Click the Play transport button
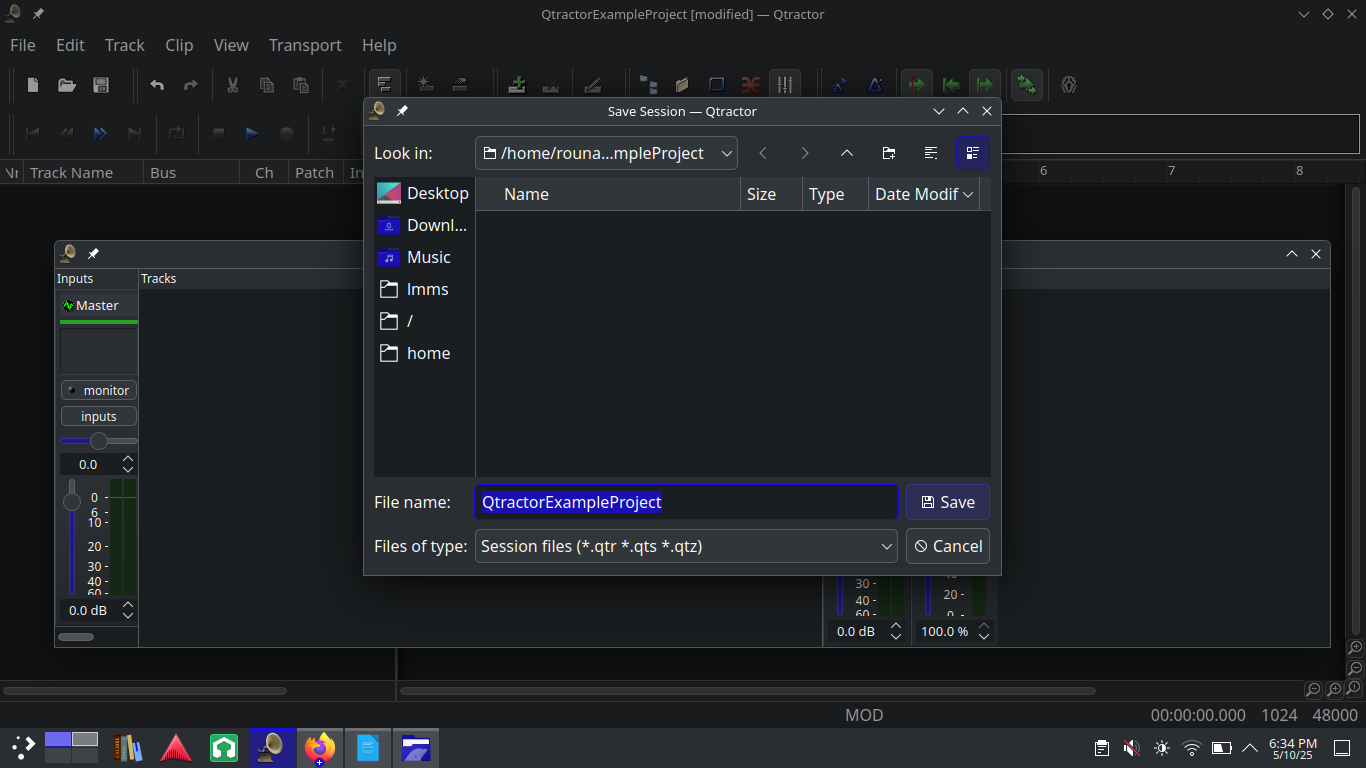The width and height of the screenshot is (1366, 768). (x=252, y=133)
